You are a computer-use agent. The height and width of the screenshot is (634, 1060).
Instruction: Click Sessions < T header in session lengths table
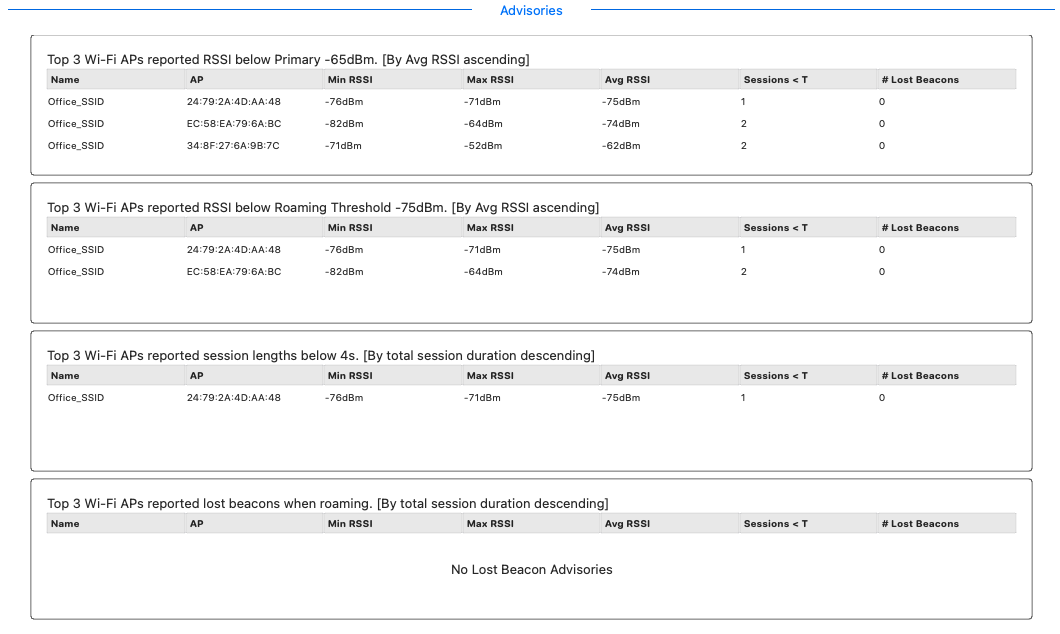[x=775, y=376]
